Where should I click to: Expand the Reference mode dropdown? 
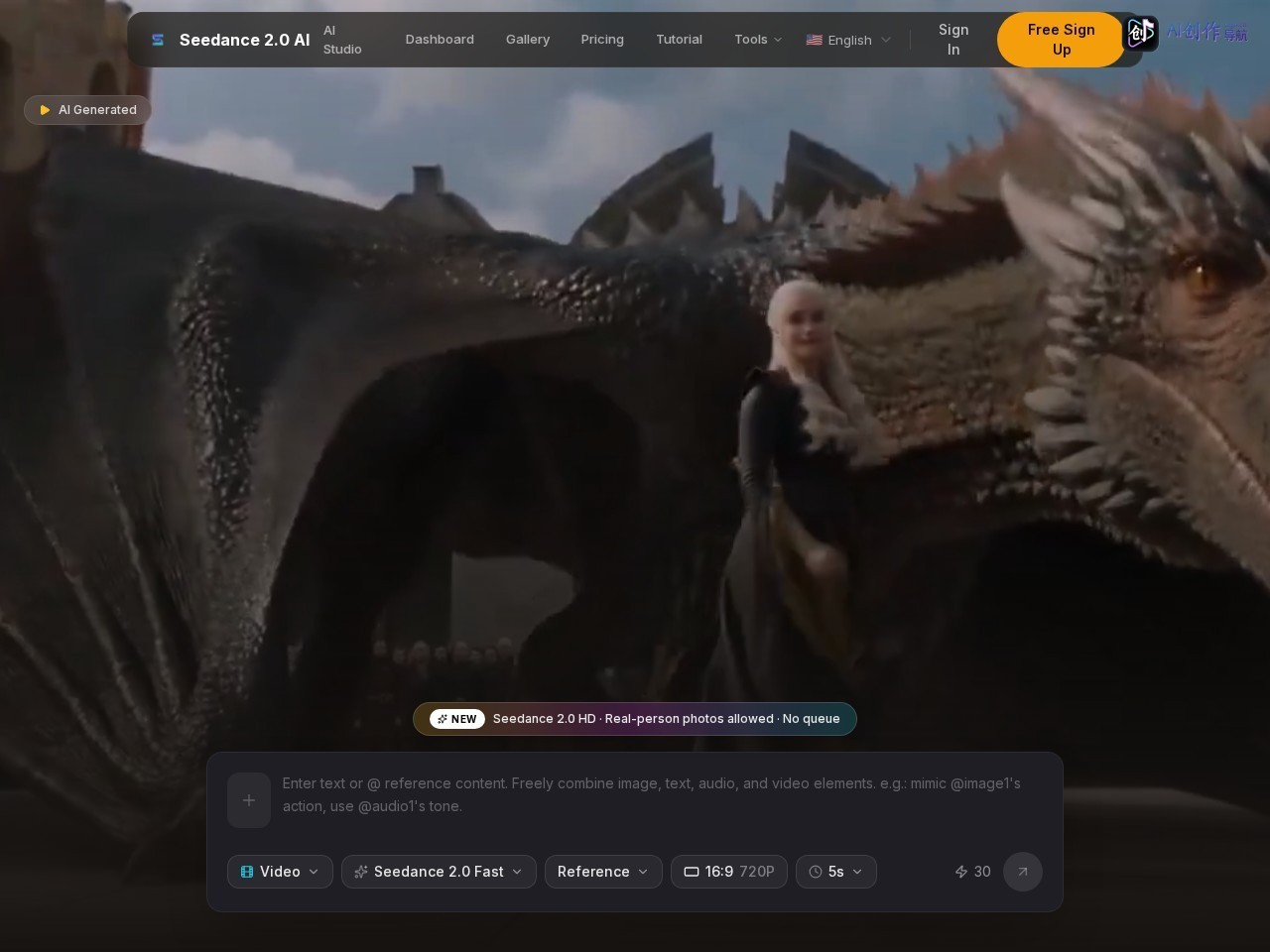pyautogui.click(x=603, y=872)
